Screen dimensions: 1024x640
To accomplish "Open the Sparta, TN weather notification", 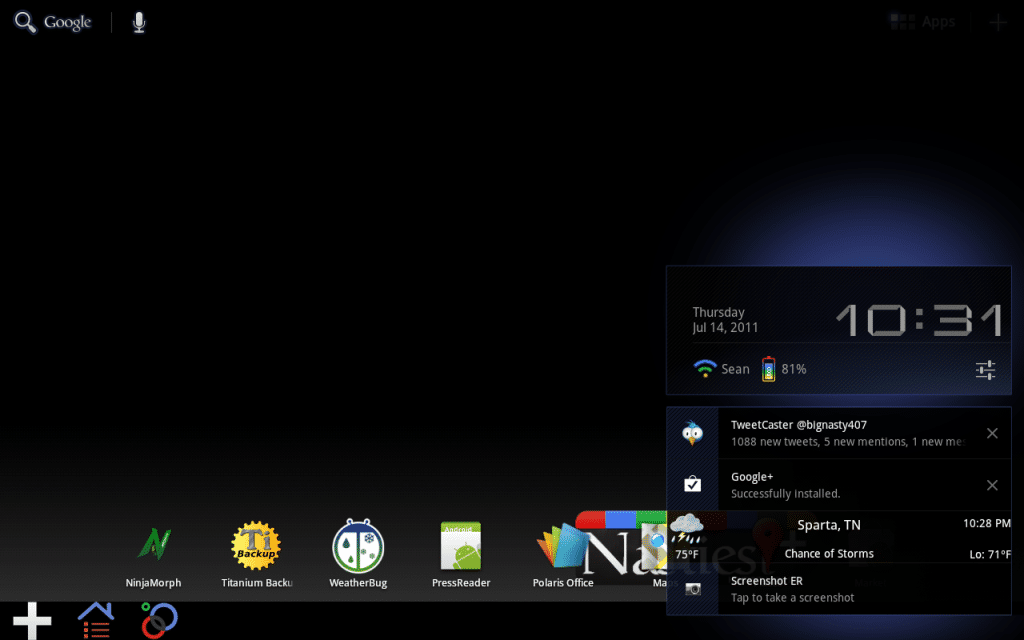I will click(x=839, y=537).
